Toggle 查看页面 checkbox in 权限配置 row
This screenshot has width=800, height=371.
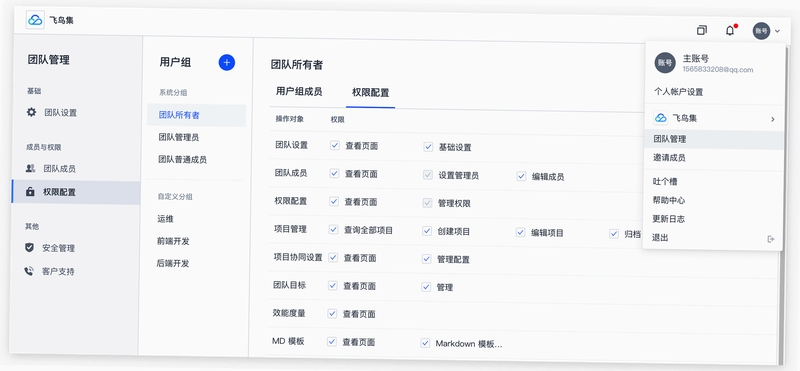click(x=334, y=202)
